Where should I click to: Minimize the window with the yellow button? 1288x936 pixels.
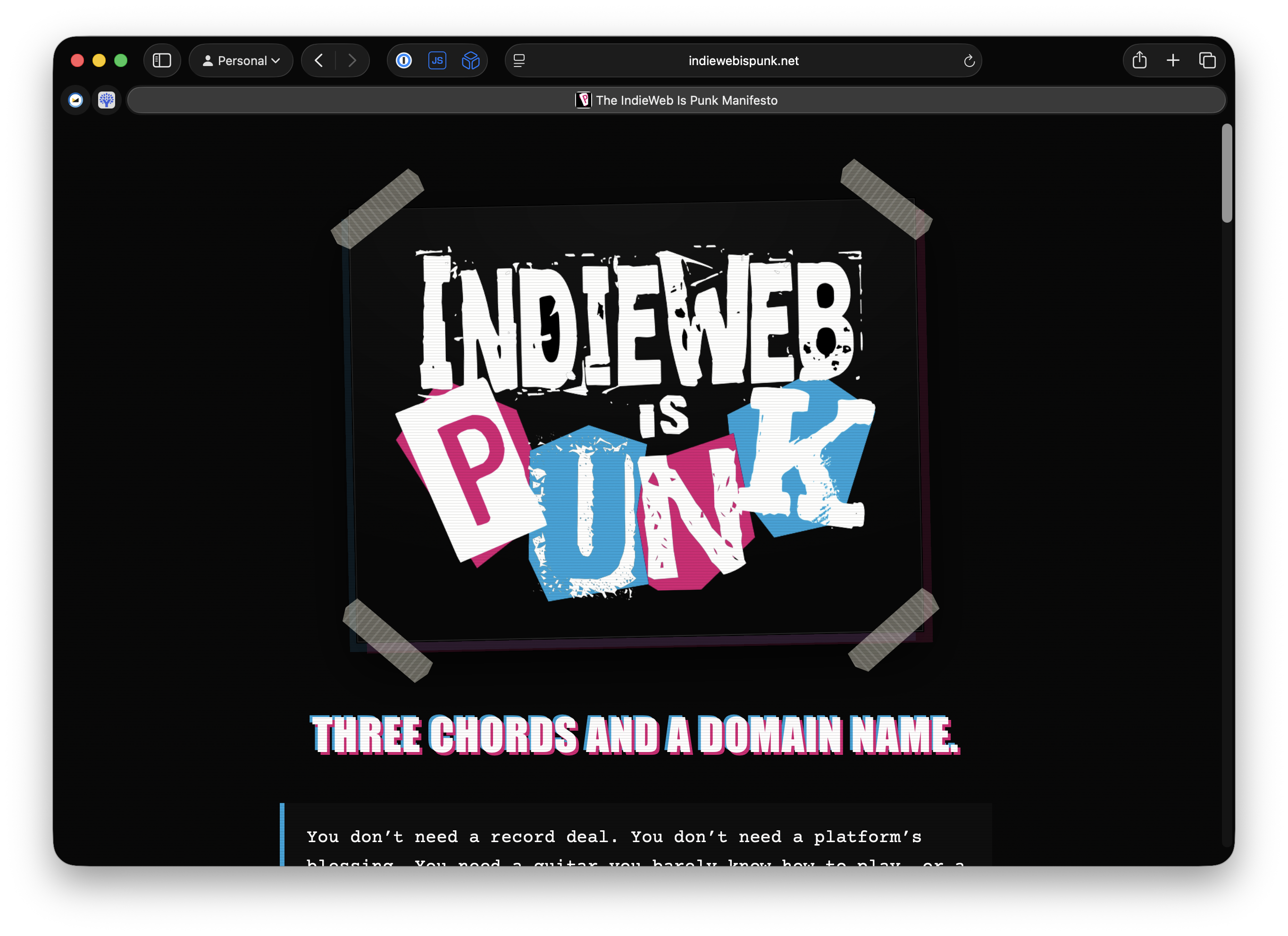pos(99,60)
